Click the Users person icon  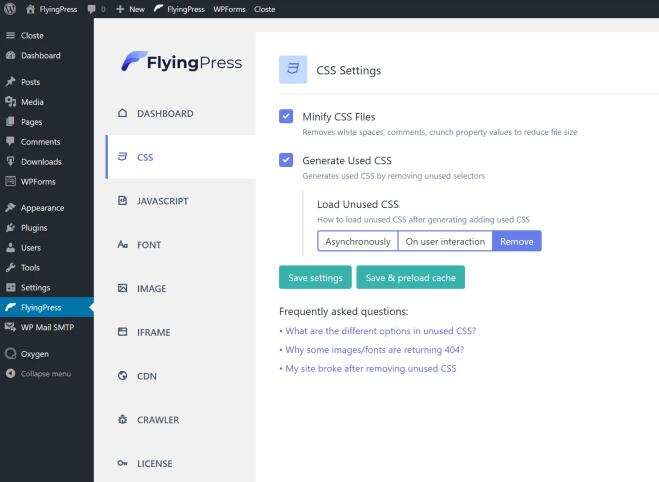coord(11,248)
